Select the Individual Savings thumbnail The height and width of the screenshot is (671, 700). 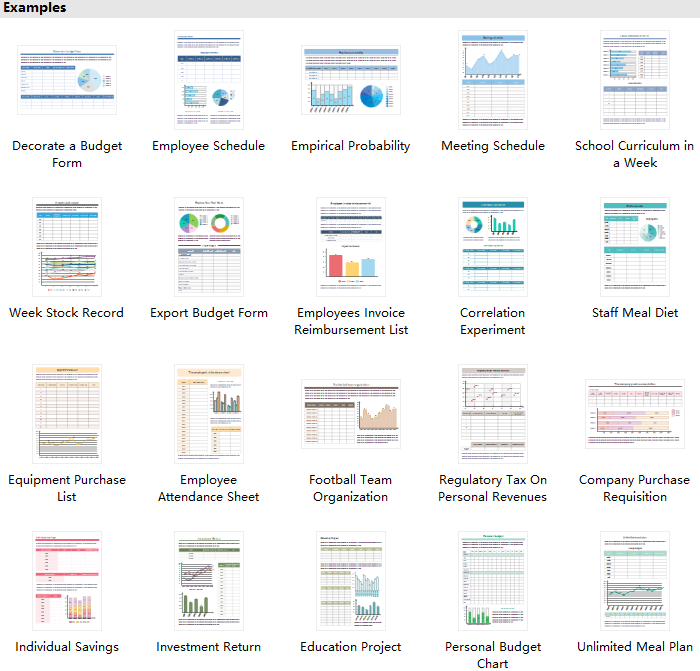coord(67,581)
